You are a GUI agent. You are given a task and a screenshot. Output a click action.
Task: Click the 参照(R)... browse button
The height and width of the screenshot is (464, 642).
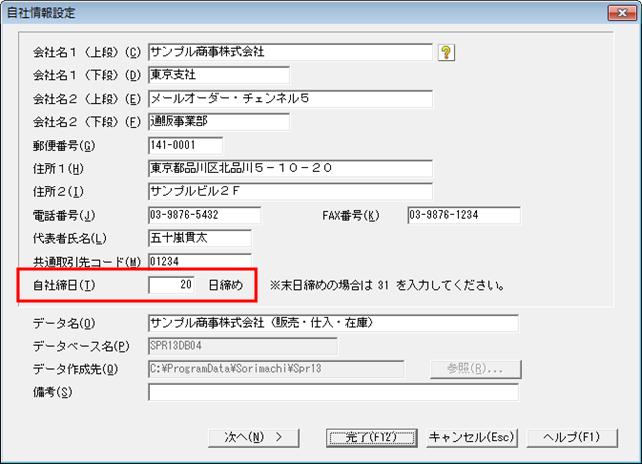(476, 369)
